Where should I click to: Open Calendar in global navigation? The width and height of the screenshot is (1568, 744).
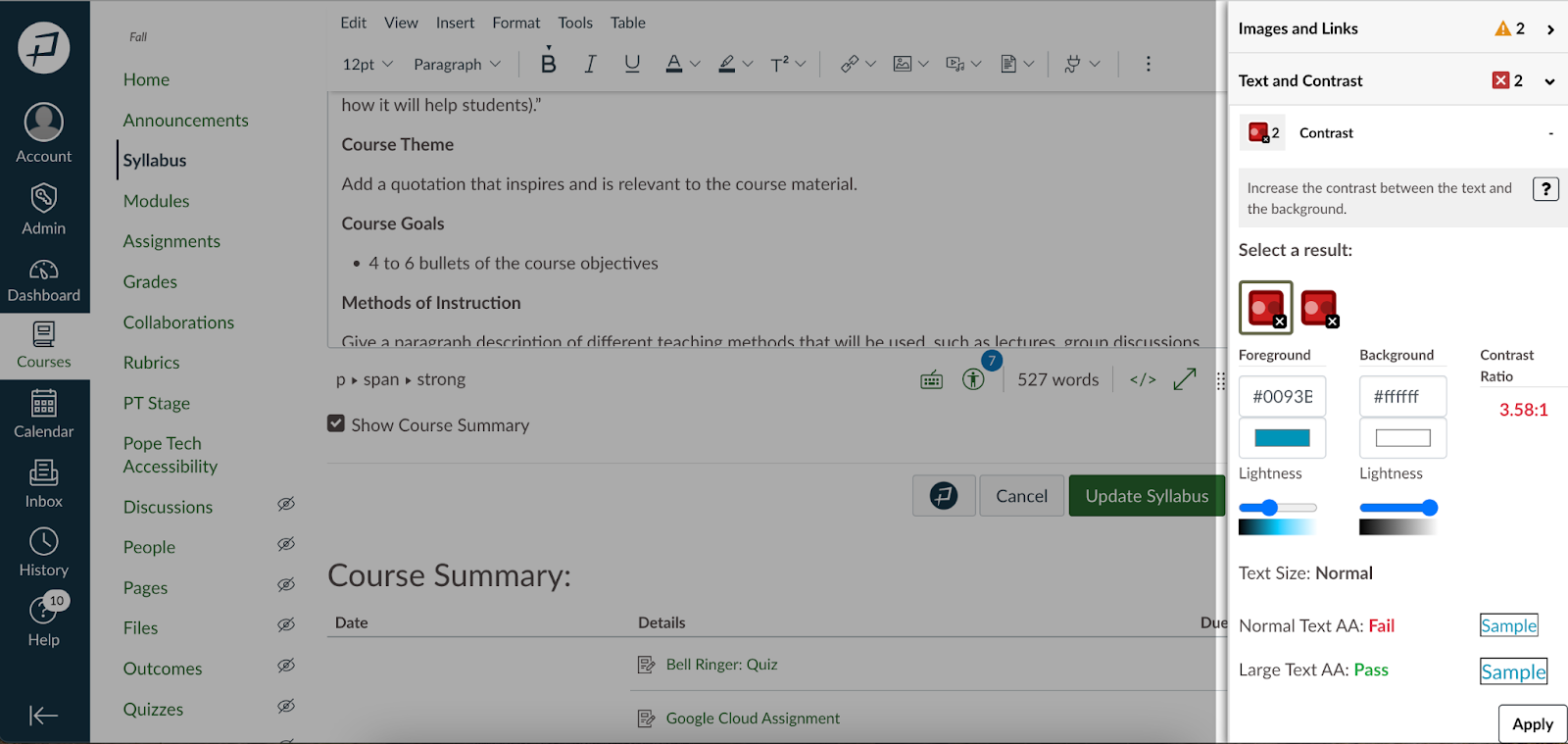(44, 414)
